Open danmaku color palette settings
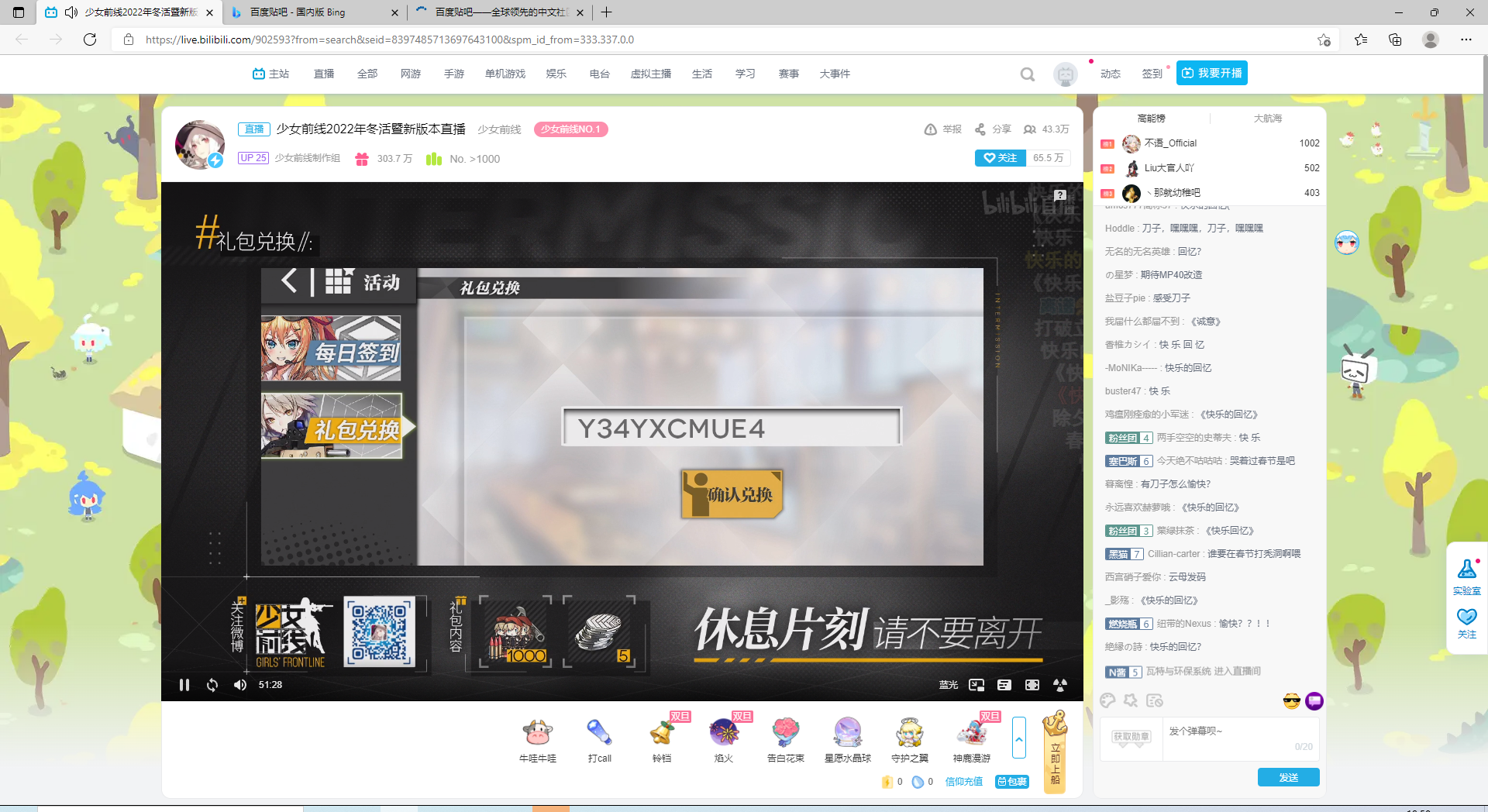The image size is (1488, 812). coord(1108,700)
